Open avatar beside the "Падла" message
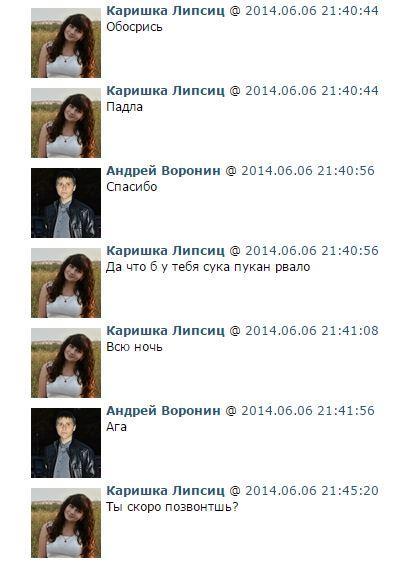Viewport: 404px width, 564px height. (66, 123)
